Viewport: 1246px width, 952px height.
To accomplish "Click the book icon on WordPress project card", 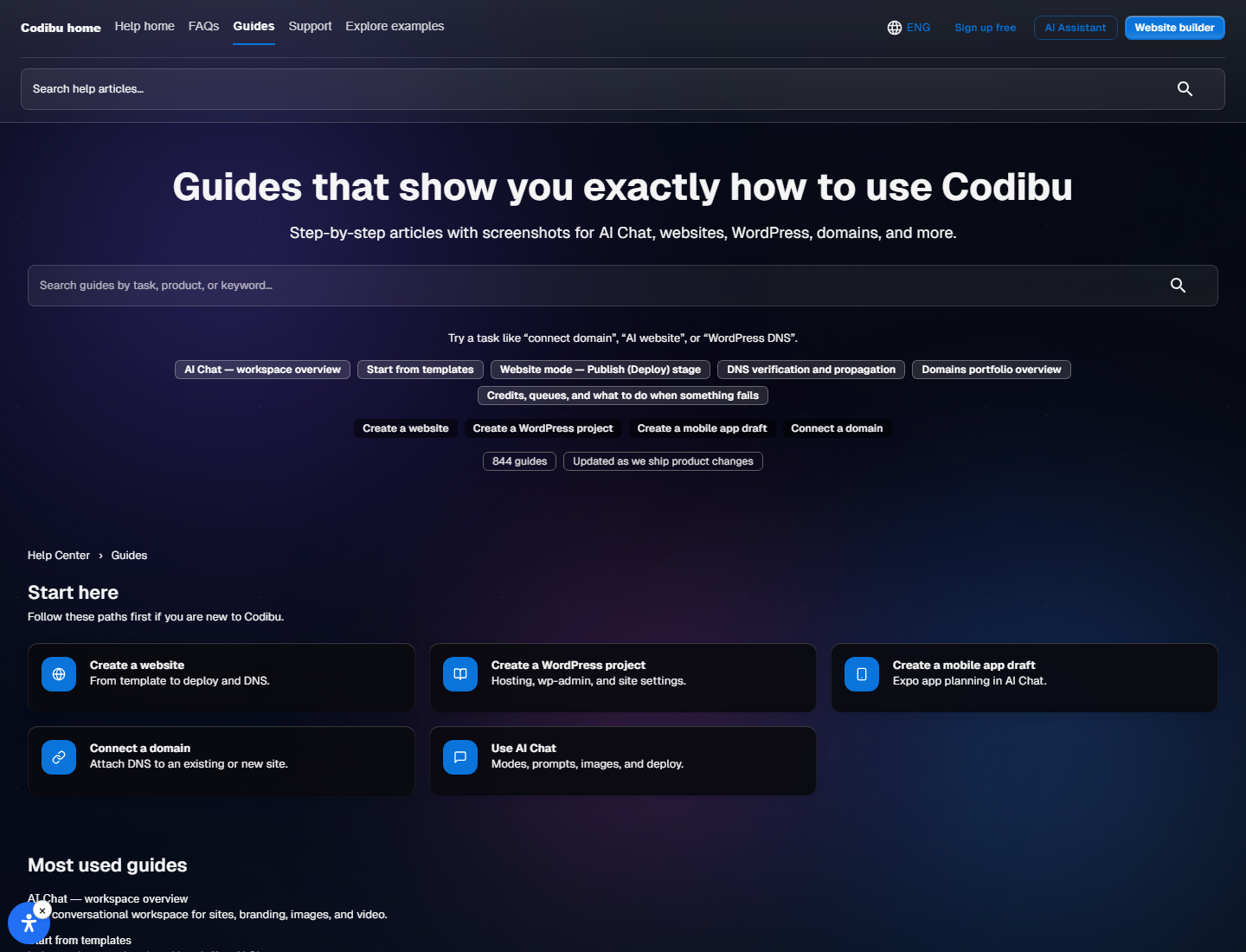I will [460, 674].
